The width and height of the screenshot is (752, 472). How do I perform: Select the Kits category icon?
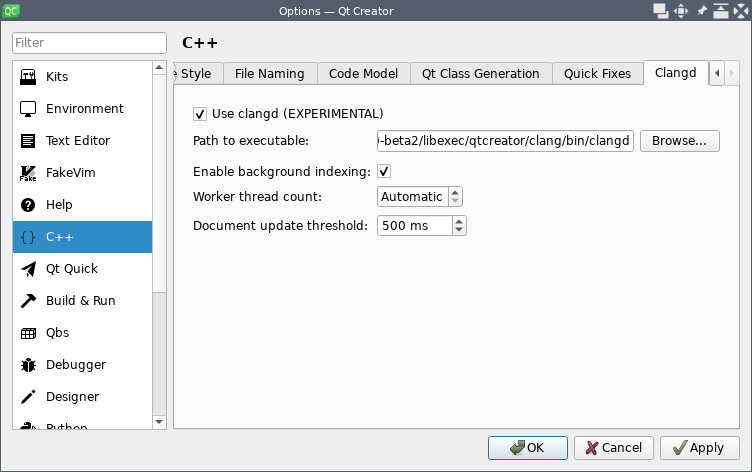28,77
